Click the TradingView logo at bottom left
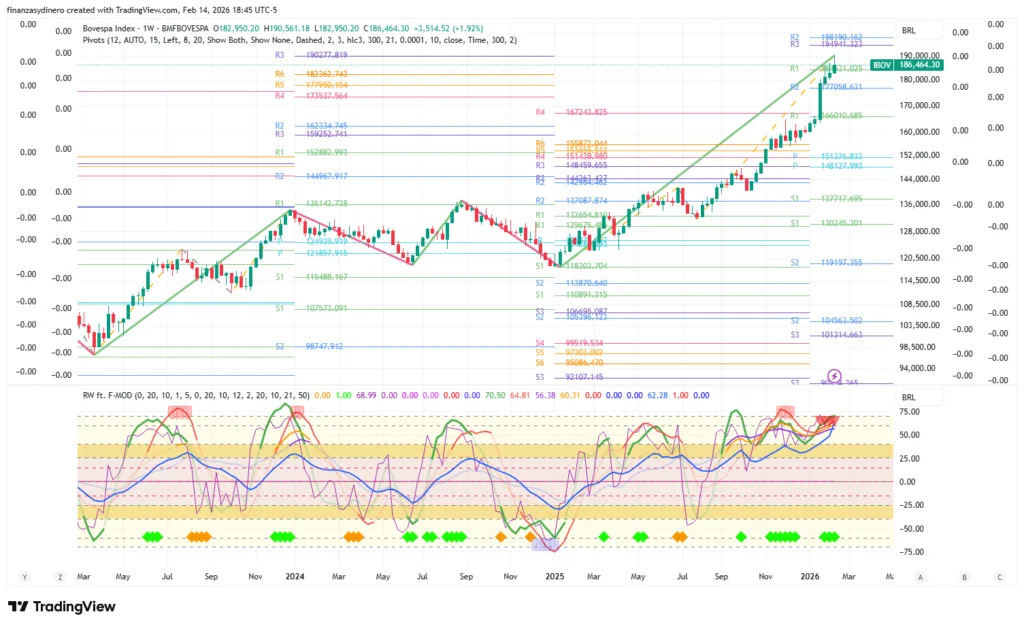This screenshot has width=1024, height=627. point(62,606)
